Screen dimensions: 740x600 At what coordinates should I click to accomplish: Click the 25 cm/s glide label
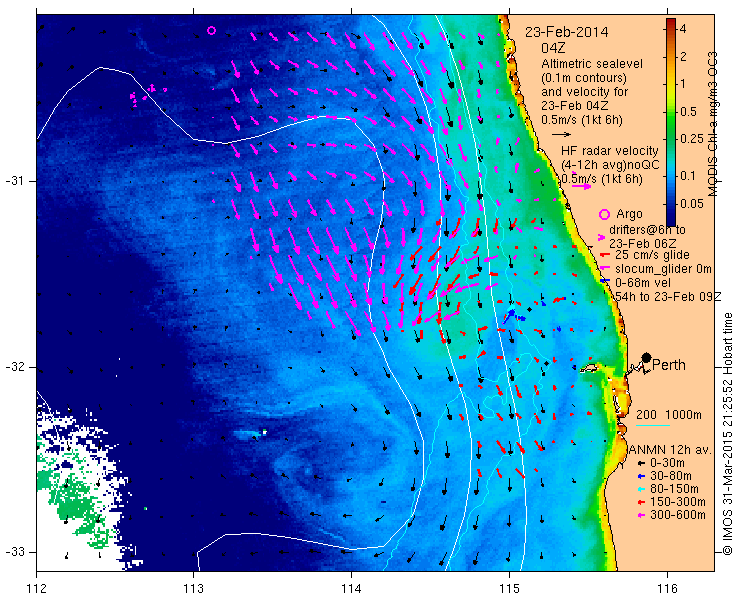point(652,255)
